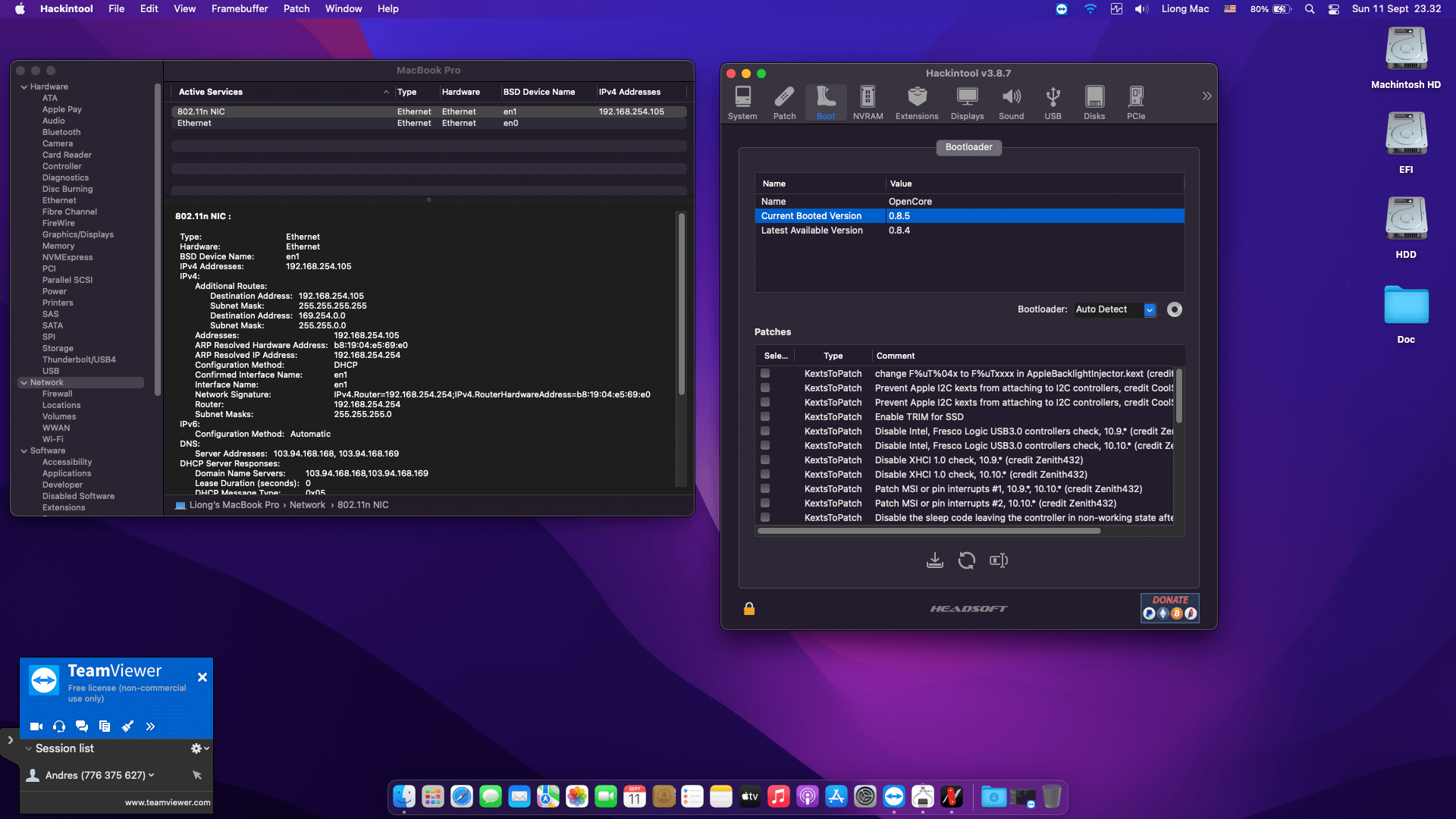Select the NVRAM toolbar icon

868,103
